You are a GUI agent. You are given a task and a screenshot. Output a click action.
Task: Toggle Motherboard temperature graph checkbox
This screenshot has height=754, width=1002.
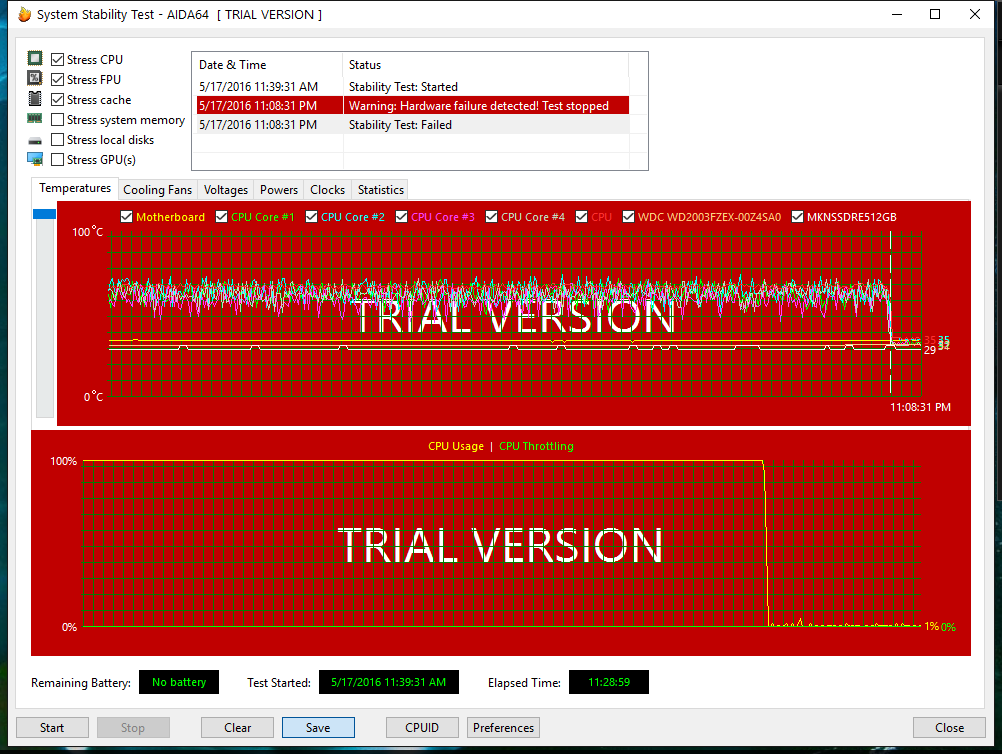pos(127,217)
